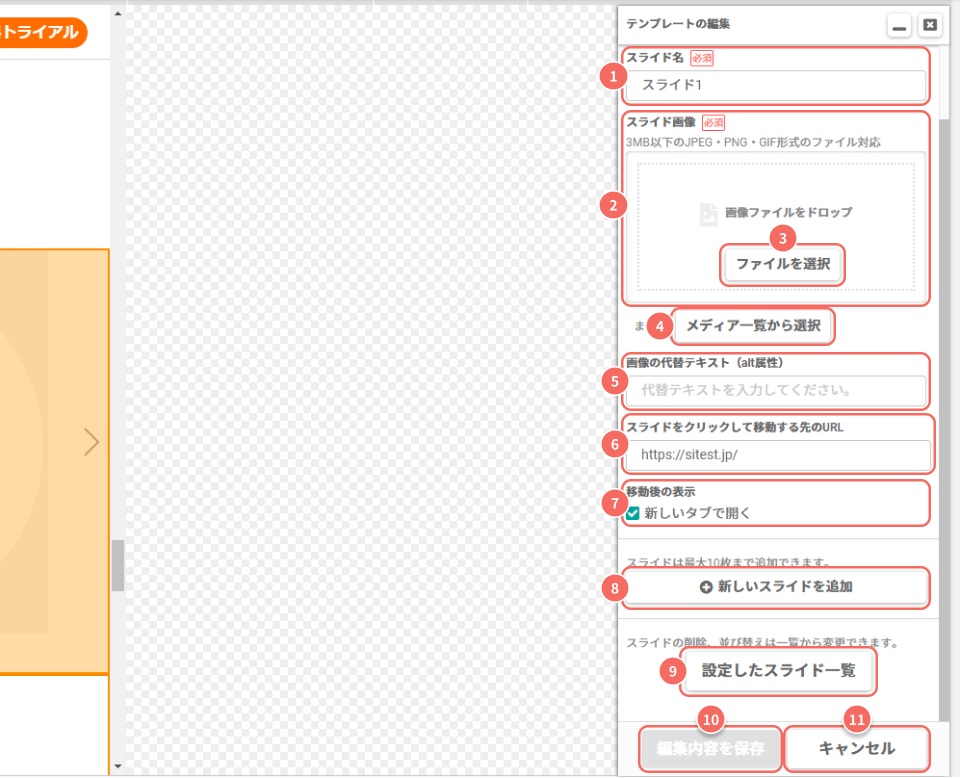Click the ファイルを選択 button
This screenshot has width=960, height=778.
(782, 264)
